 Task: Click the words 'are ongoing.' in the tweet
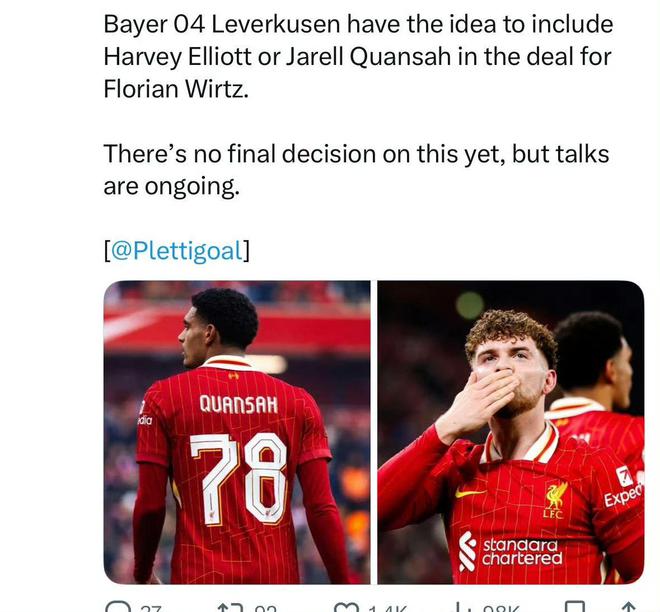[x=172, y=186]
